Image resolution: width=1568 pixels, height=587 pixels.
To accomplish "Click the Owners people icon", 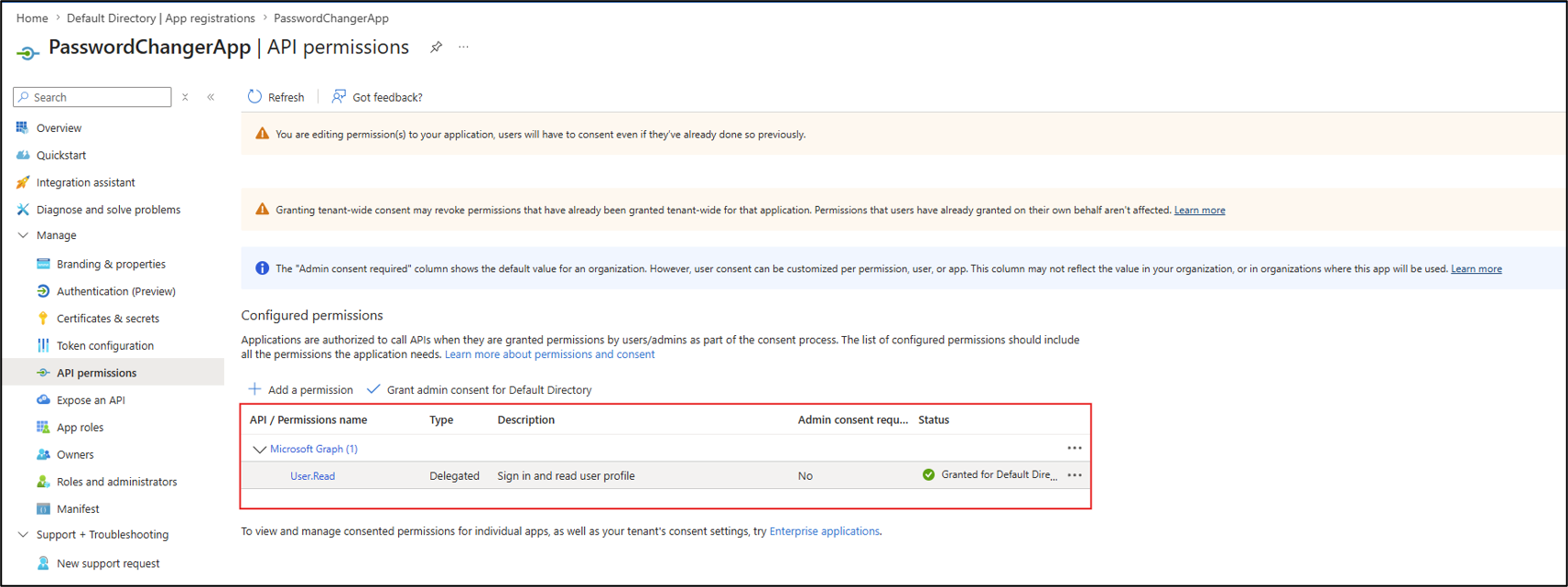I will click(x=43, y=454).
